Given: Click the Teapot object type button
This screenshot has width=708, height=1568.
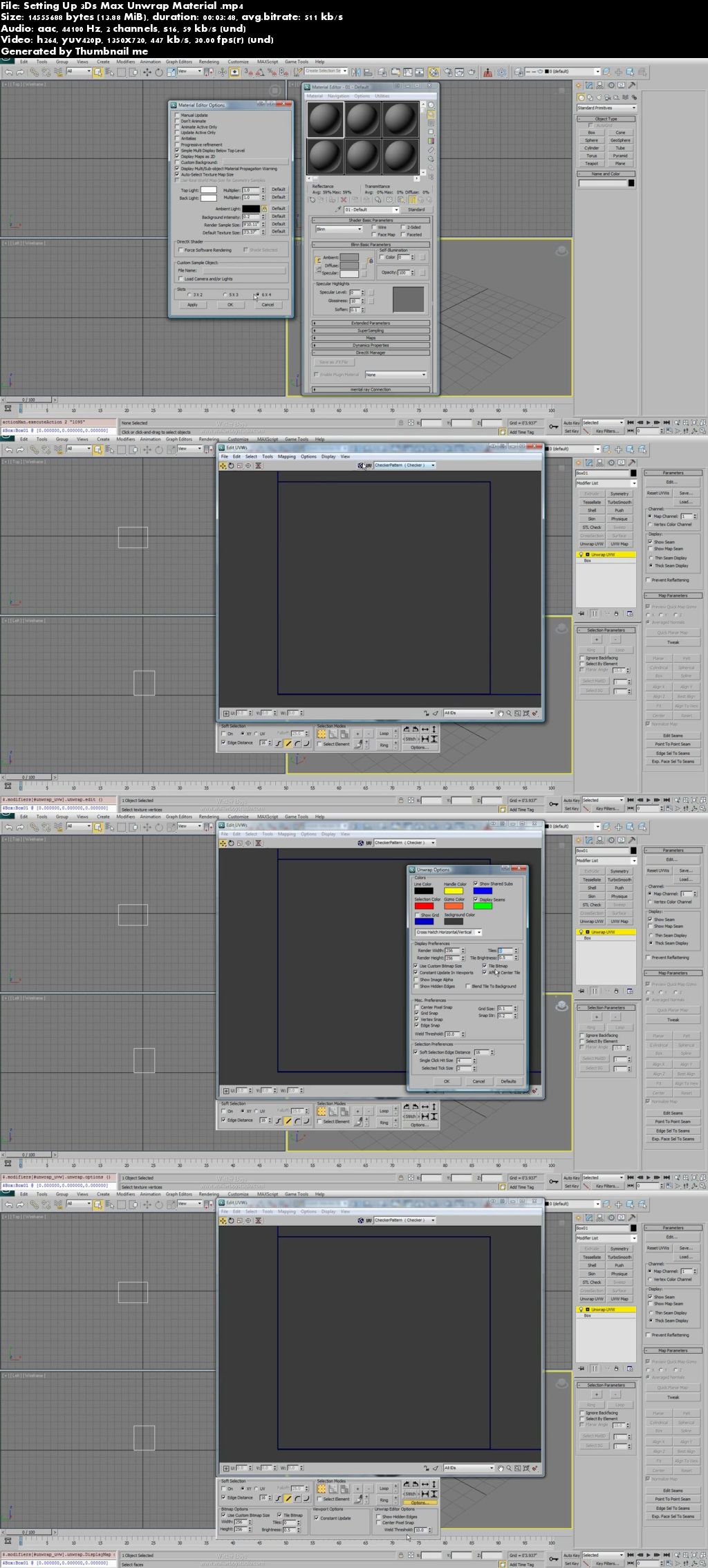Looking at the screenshot, I should pos(592,164).
